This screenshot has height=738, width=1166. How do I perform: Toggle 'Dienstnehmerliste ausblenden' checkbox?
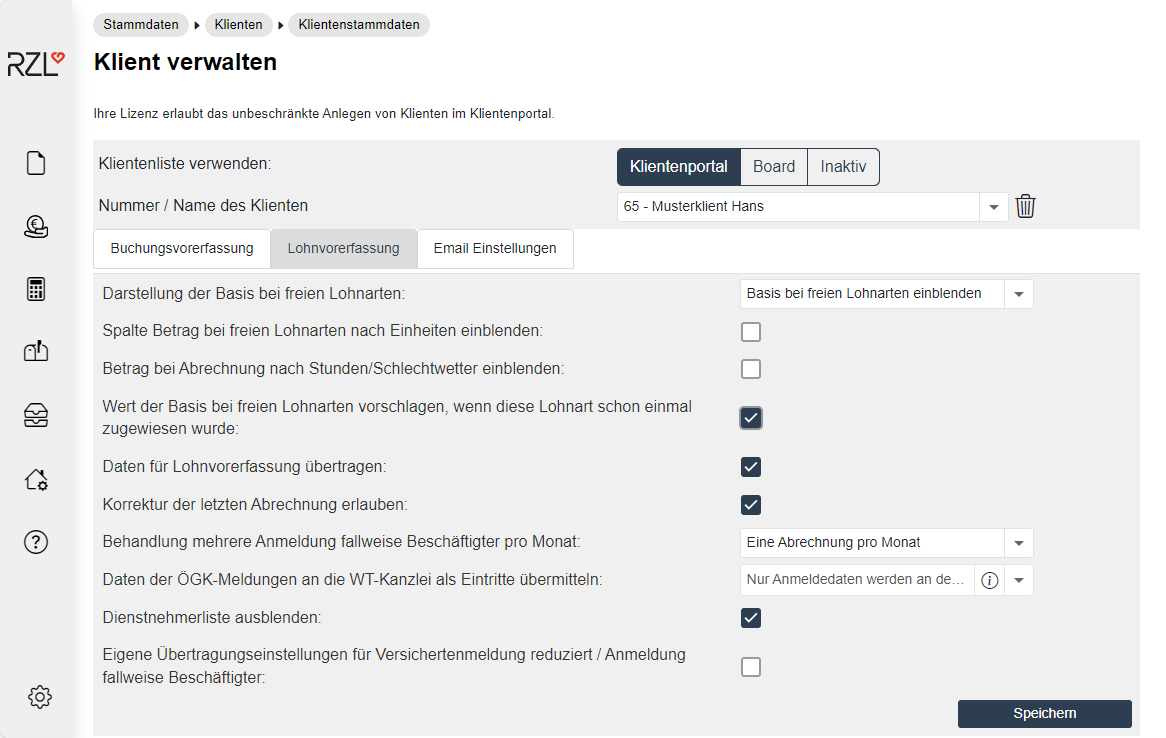point(751,618)
